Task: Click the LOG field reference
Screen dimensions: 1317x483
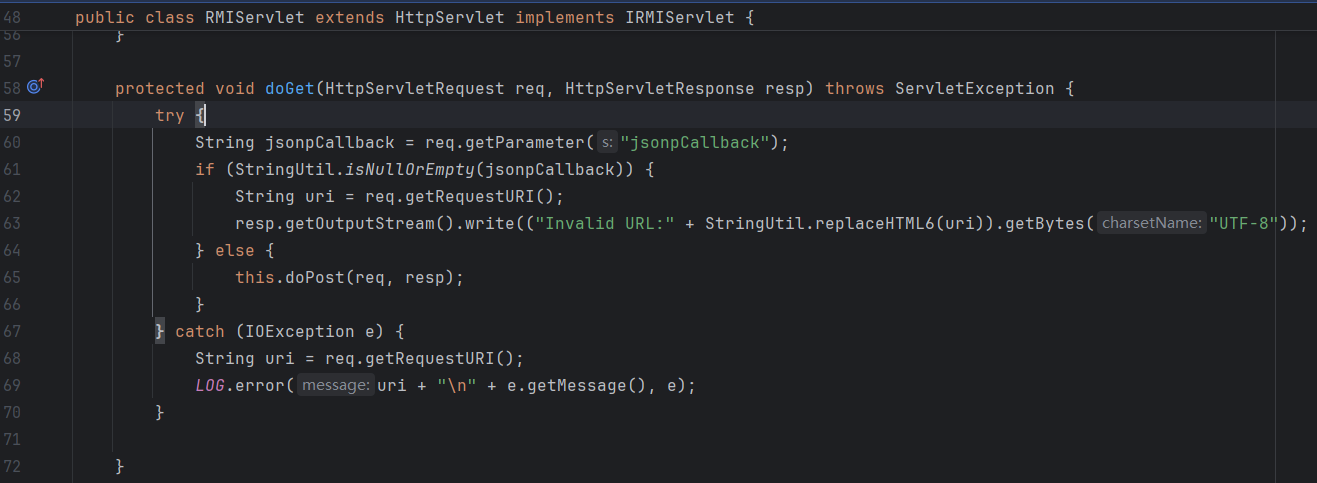Action: click(210, 385)
